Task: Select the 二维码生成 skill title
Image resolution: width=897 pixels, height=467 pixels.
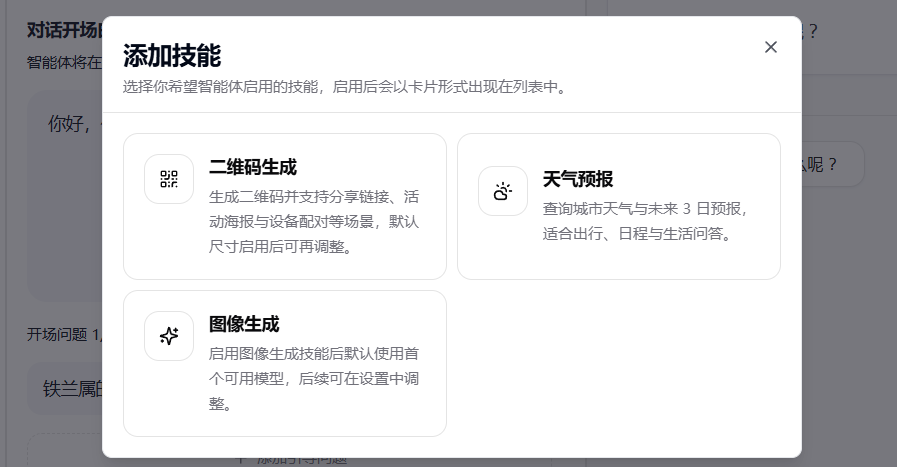Action: (x=253, y=167)
